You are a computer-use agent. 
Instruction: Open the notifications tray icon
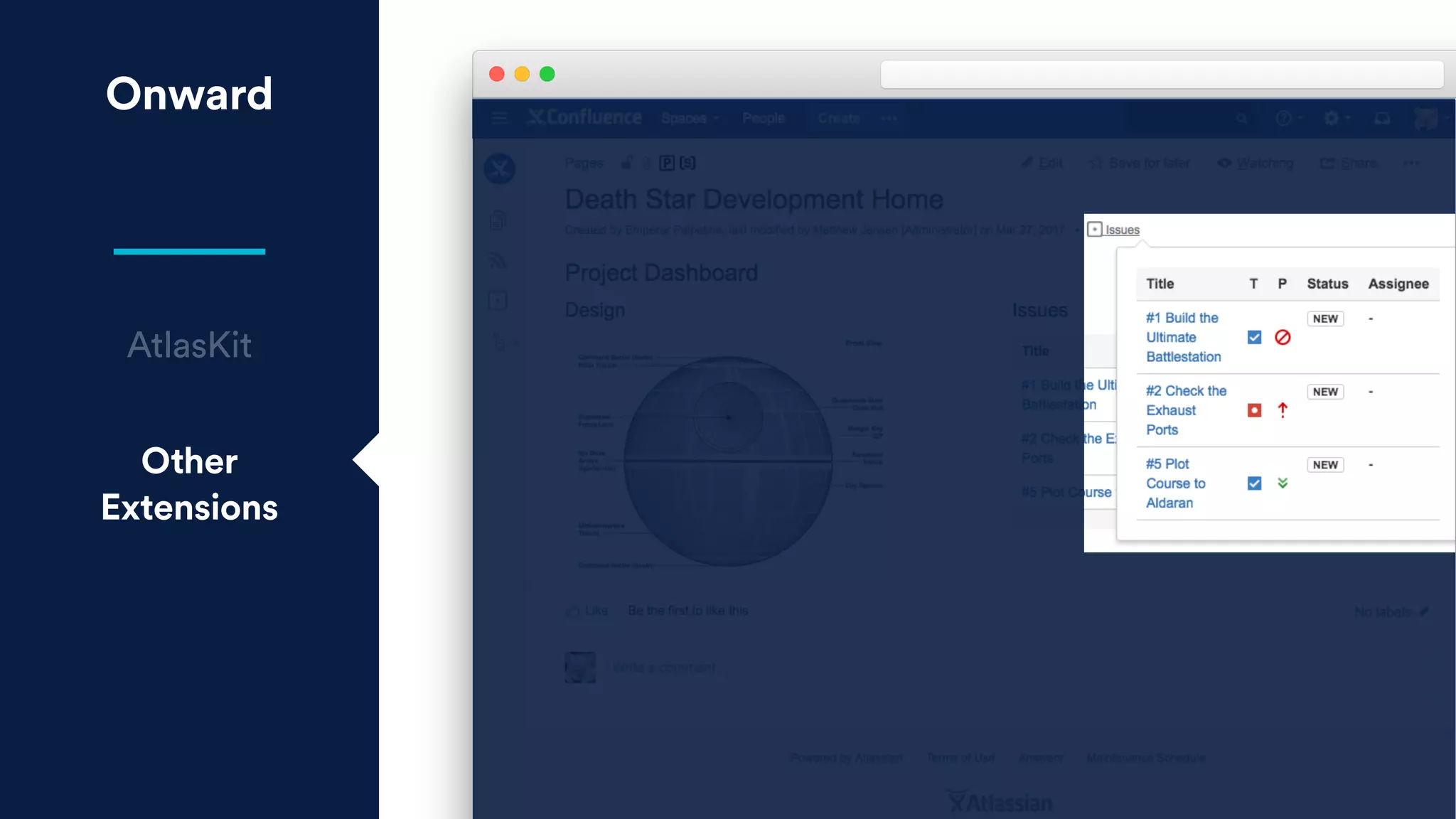pos(1382,118)
